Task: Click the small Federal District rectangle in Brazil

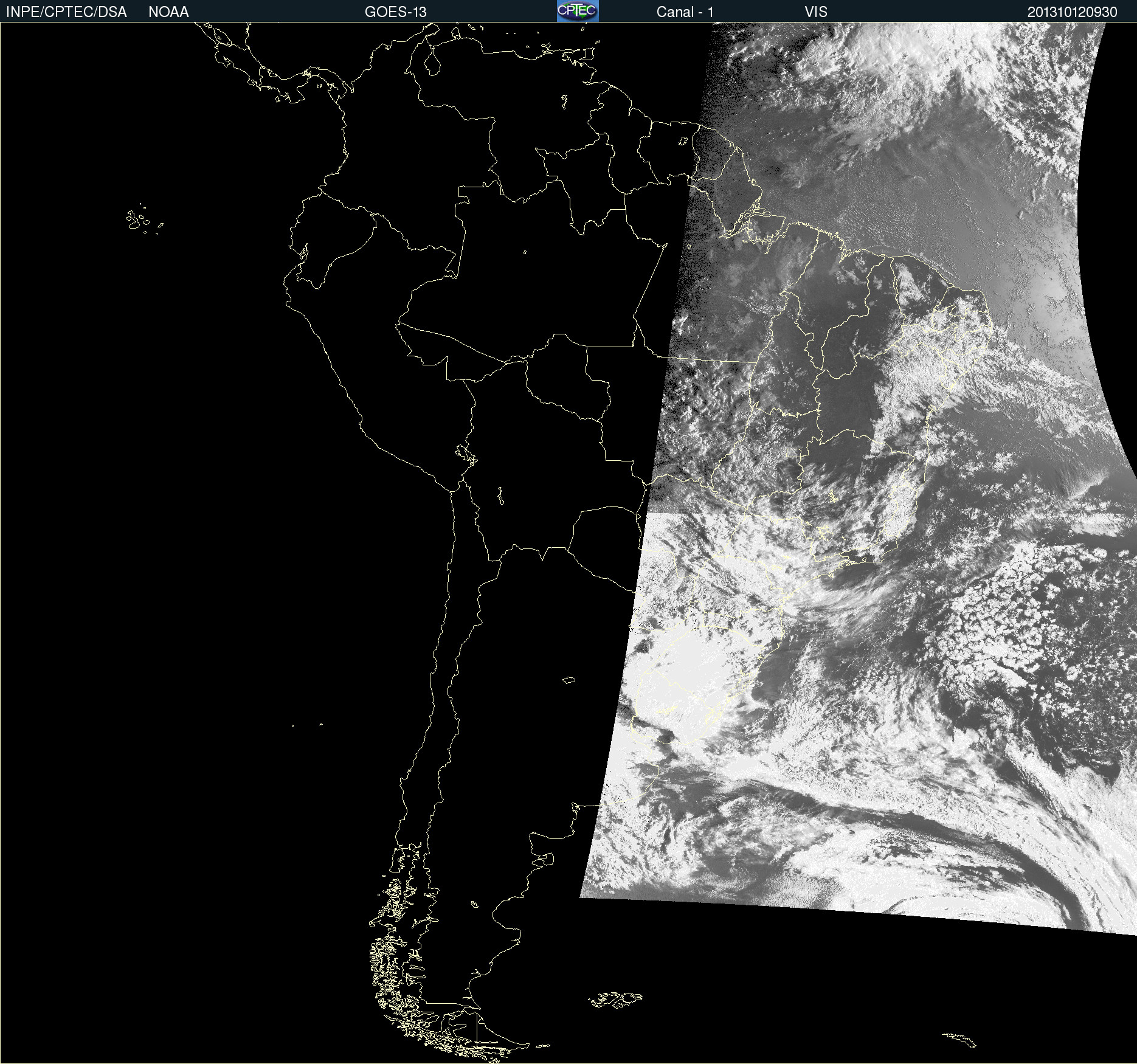Action: [x=793, y=453]
